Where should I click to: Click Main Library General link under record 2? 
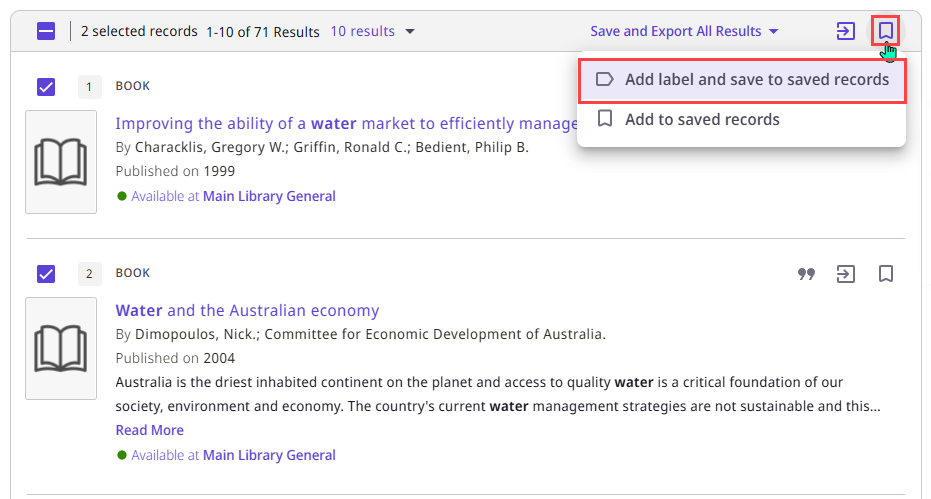(x=269, y=455)
